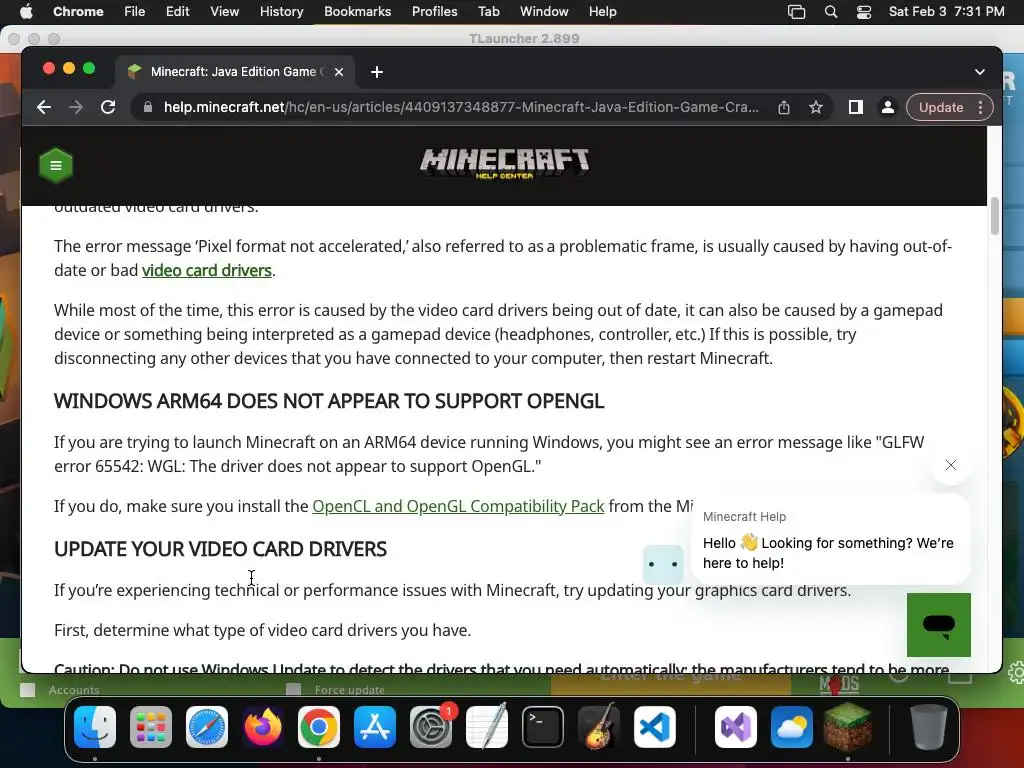Expand the tab search chevron
This screenshot has height=768, width=1024.
(980, 72)
